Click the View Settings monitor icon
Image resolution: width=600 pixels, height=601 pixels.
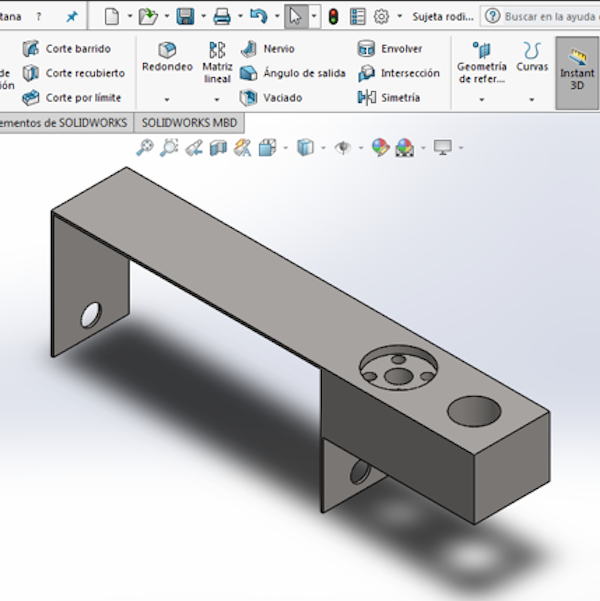[x=443, y=147]
